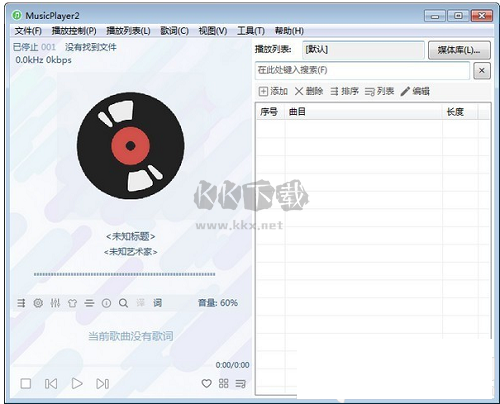Toggle lyric translation 译 icon
The width and height of the screenshot is (500, 404).
click(140, 303)
